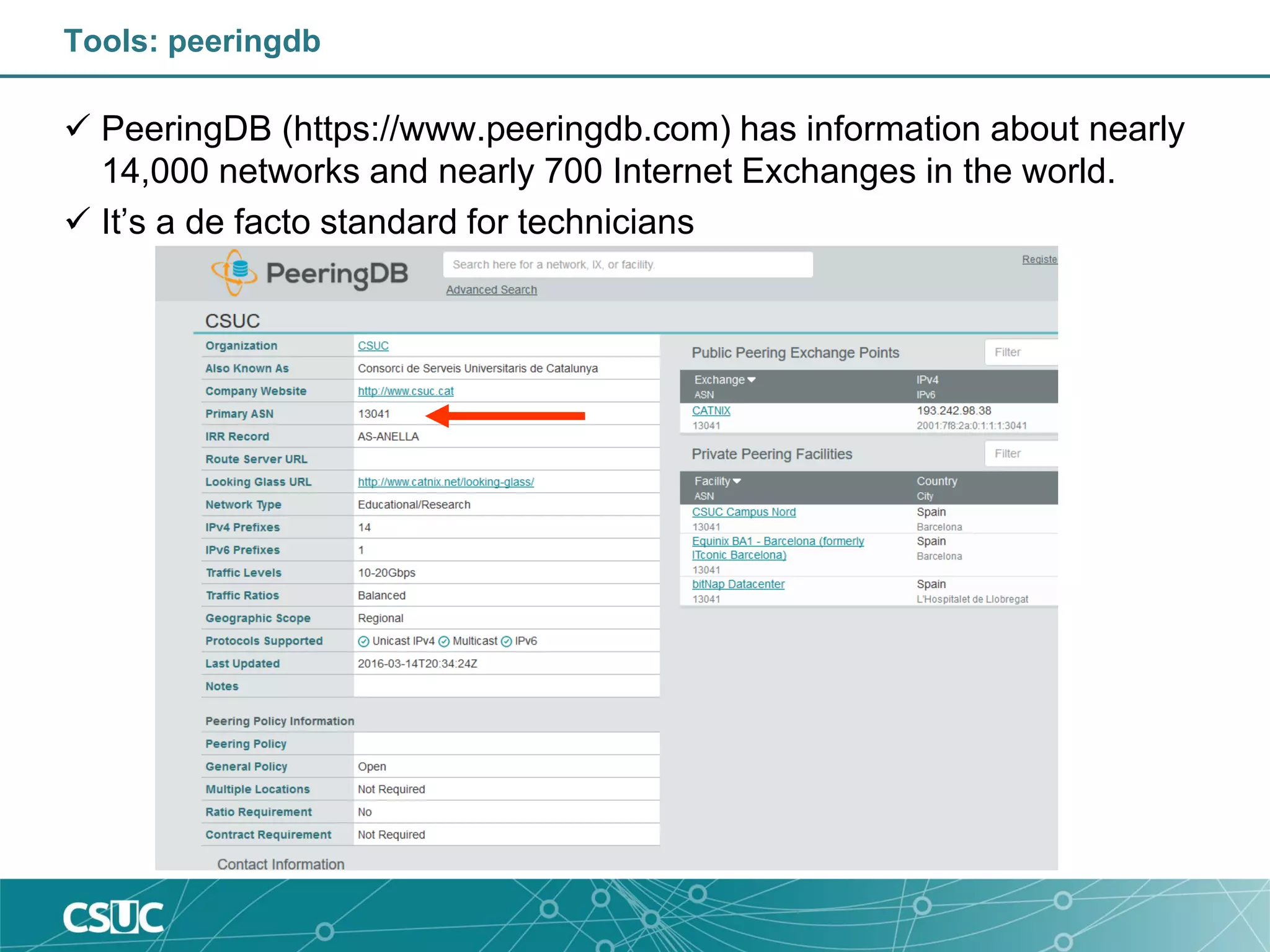
Task: Click the Contact Information heading
Action: [x=280, y=865]
